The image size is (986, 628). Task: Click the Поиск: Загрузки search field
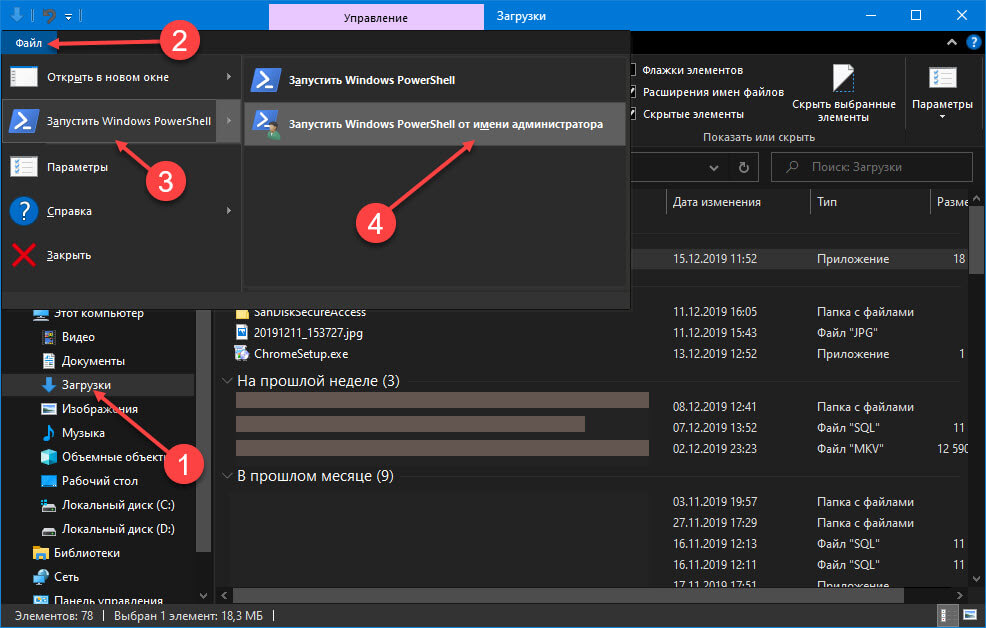point(872,167)
